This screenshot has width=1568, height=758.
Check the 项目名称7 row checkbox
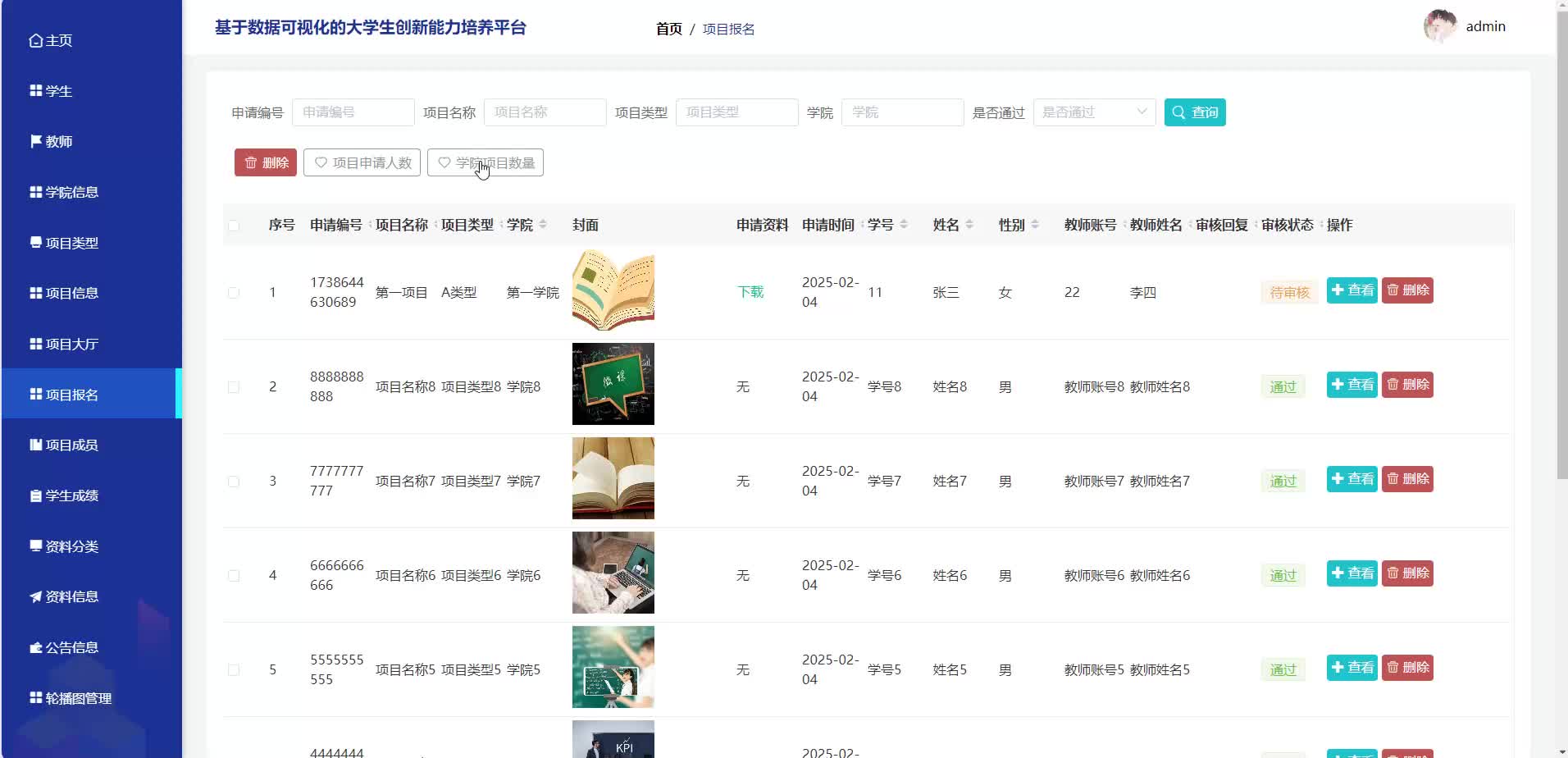click(234, 482)
